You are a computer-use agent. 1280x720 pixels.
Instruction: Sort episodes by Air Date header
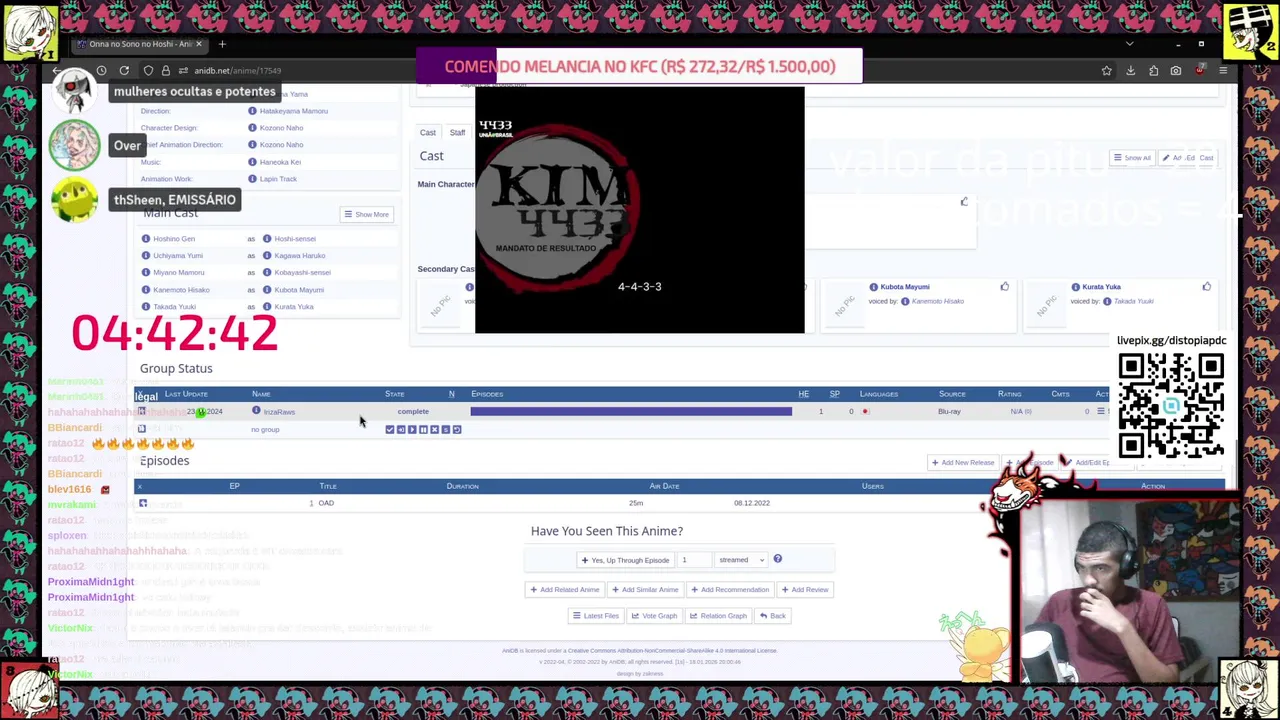pyautogui.click(x=664, y=486)
